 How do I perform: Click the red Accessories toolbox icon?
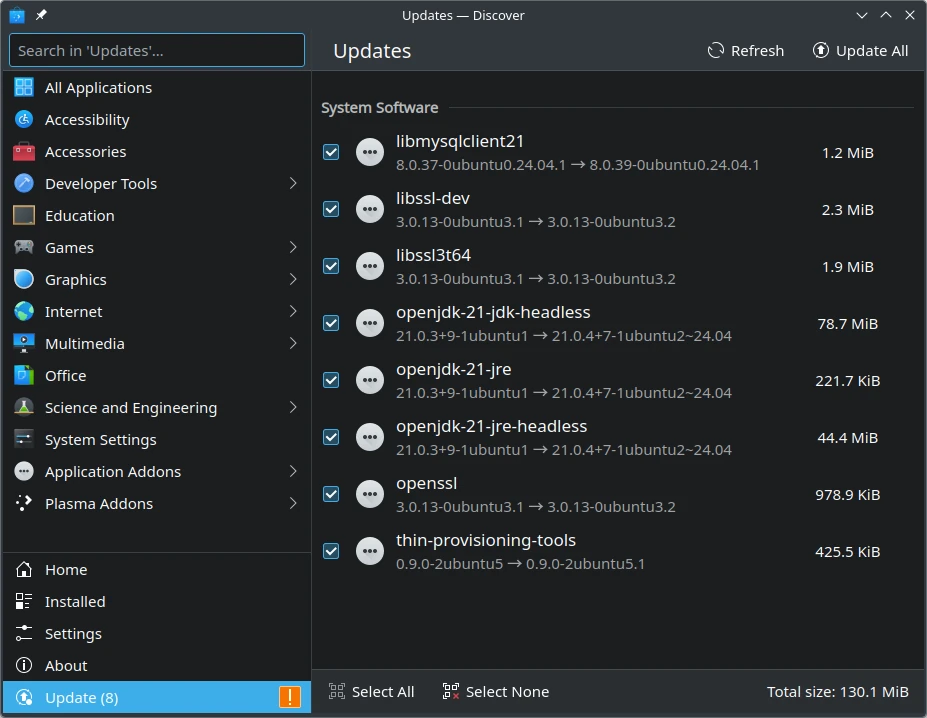tap(24, 151)
